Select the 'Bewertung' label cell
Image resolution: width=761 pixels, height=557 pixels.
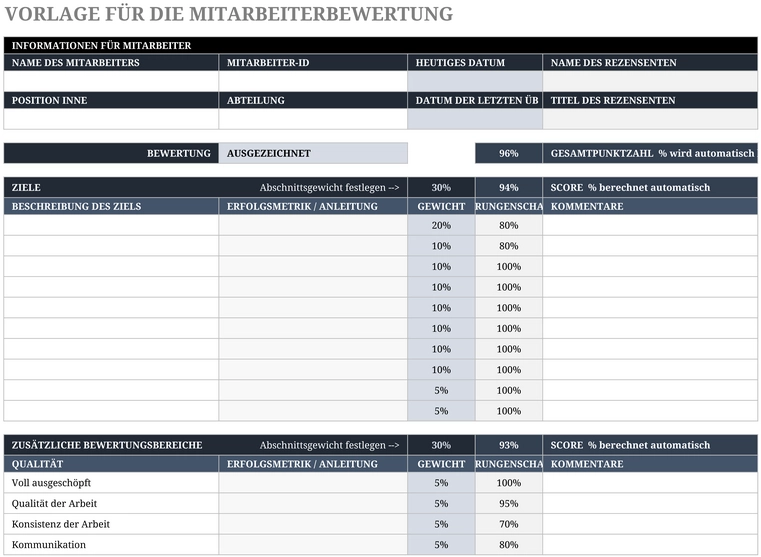click(x=111, y=153)
